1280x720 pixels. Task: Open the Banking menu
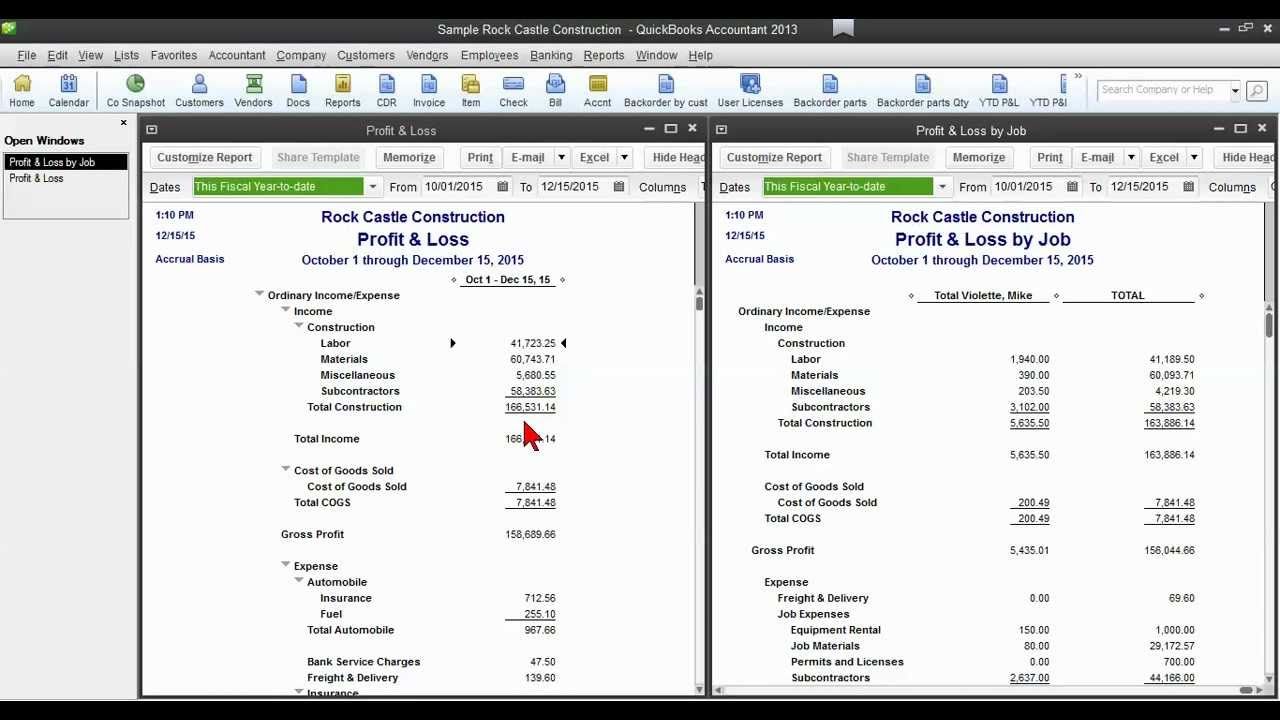click(x=551, y=55)
